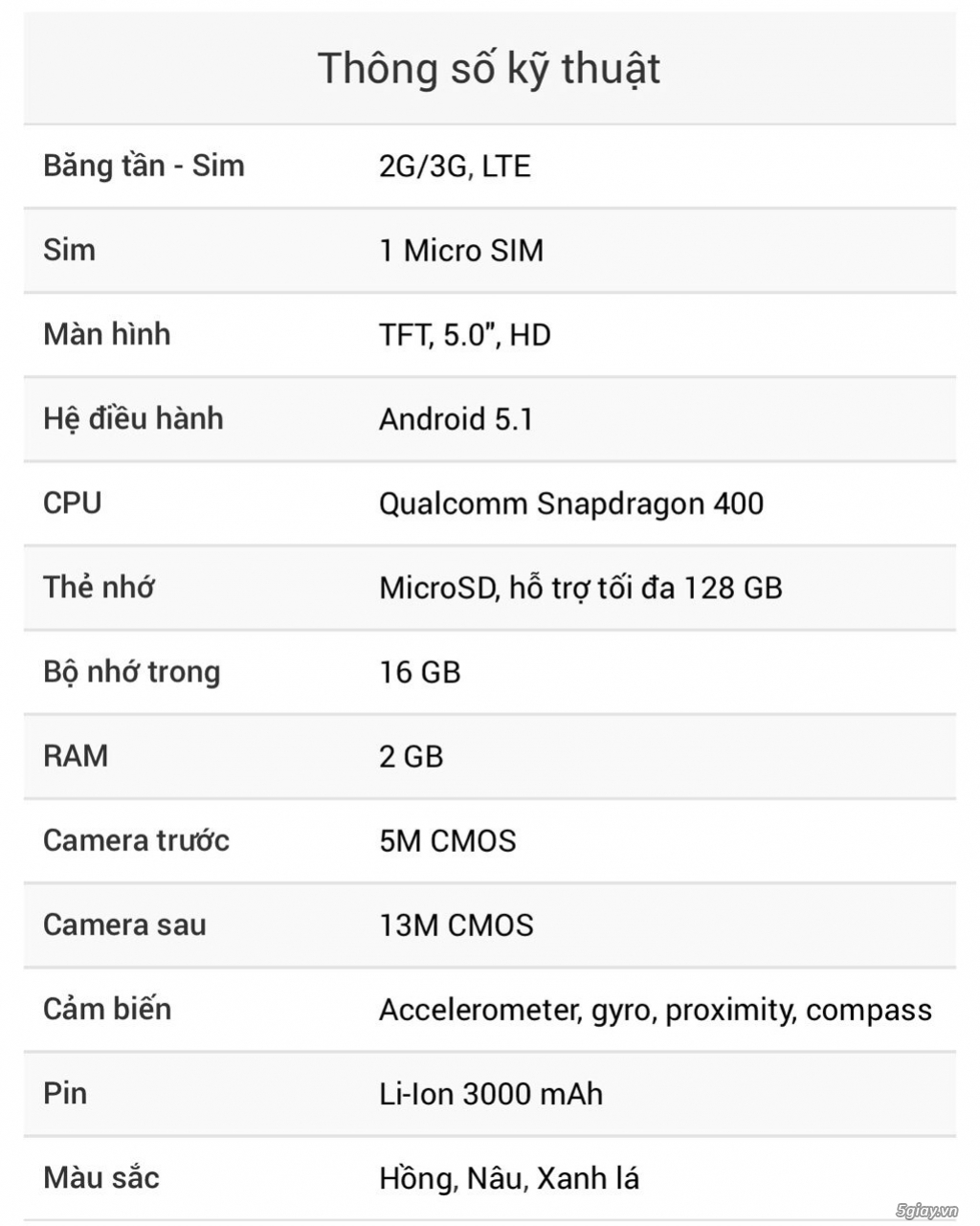Viewport: 980px width, 1226px height.
Task: Click the Hệ điều hành label
Action: [x=133, y=418]
